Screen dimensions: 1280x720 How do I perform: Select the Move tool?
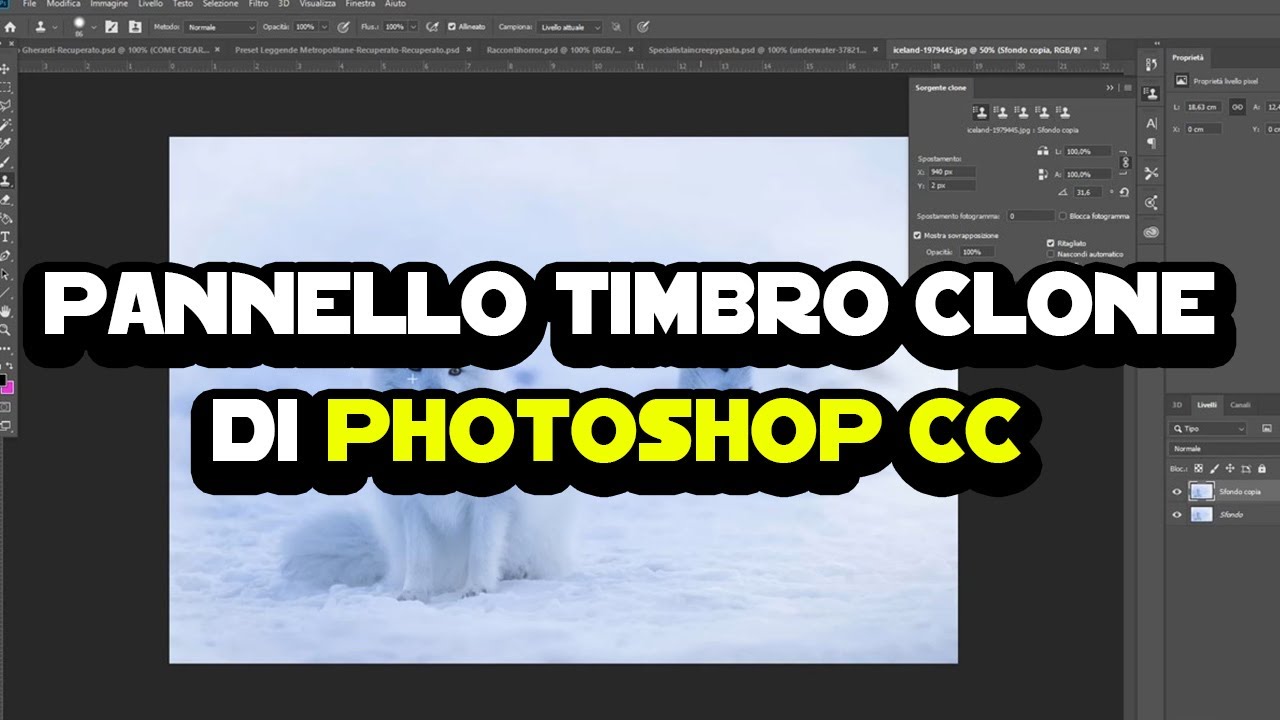6,68
